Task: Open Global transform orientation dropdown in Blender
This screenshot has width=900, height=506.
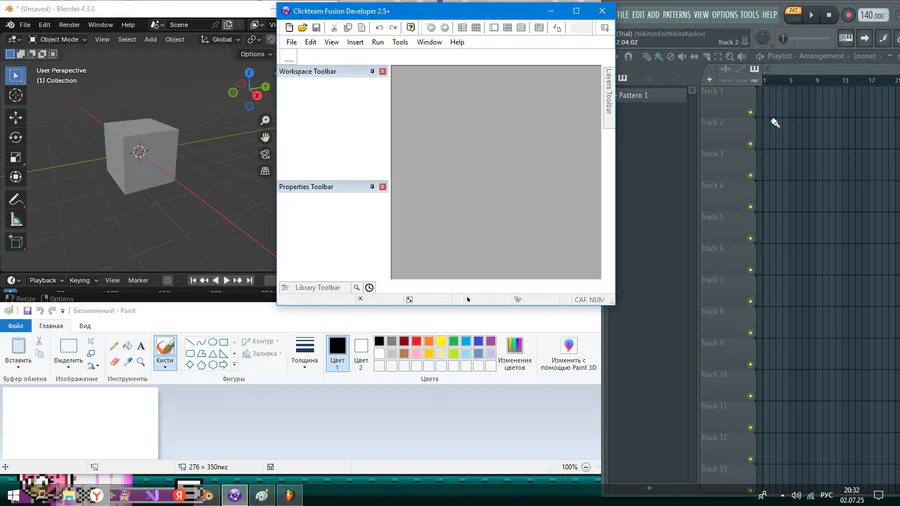Action: [220, 40]
